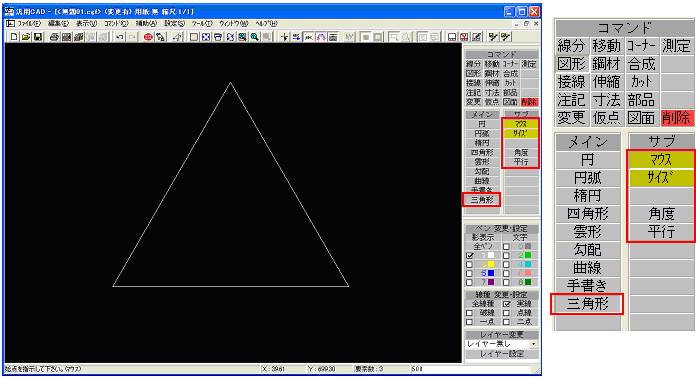Click the crosshair point icon in the toolbar

pos(285,37)
